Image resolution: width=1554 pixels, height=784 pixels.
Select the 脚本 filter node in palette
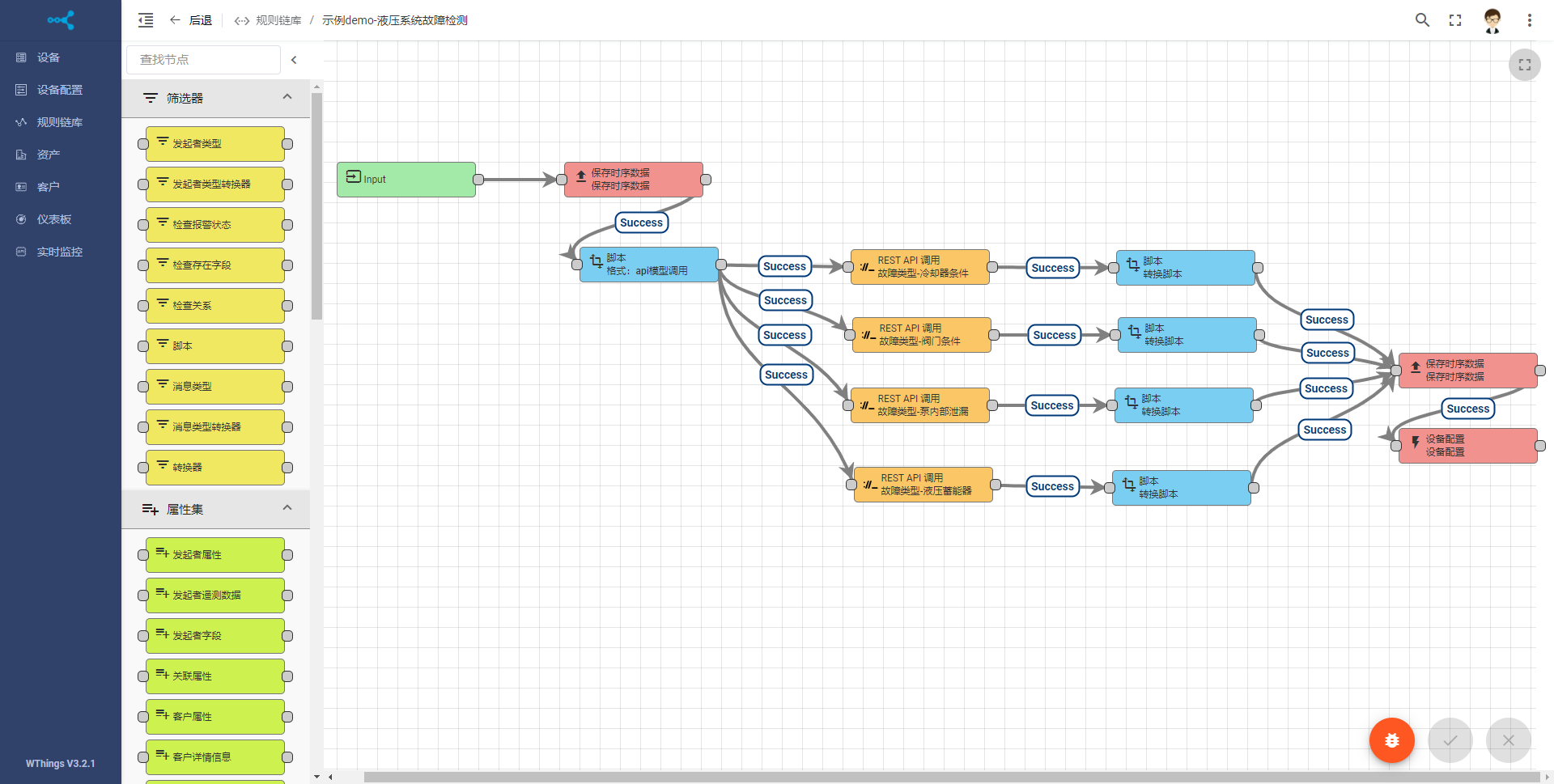(215, 346)
